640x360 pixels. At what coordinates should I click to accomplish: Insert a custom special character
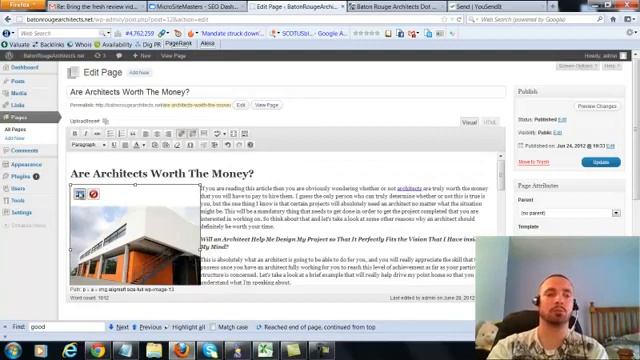click(x=190, y=145)
